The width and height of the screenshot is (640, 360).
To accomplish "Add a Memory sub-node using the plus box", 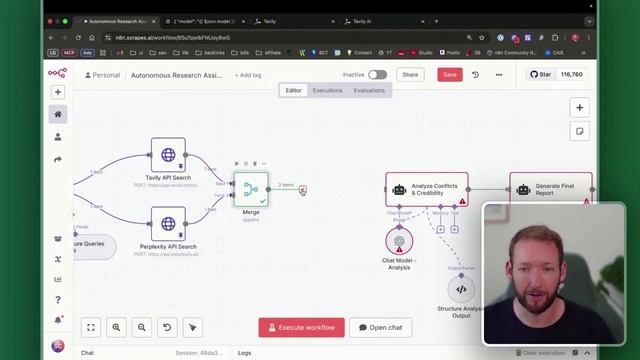I will tap(440, 229).
